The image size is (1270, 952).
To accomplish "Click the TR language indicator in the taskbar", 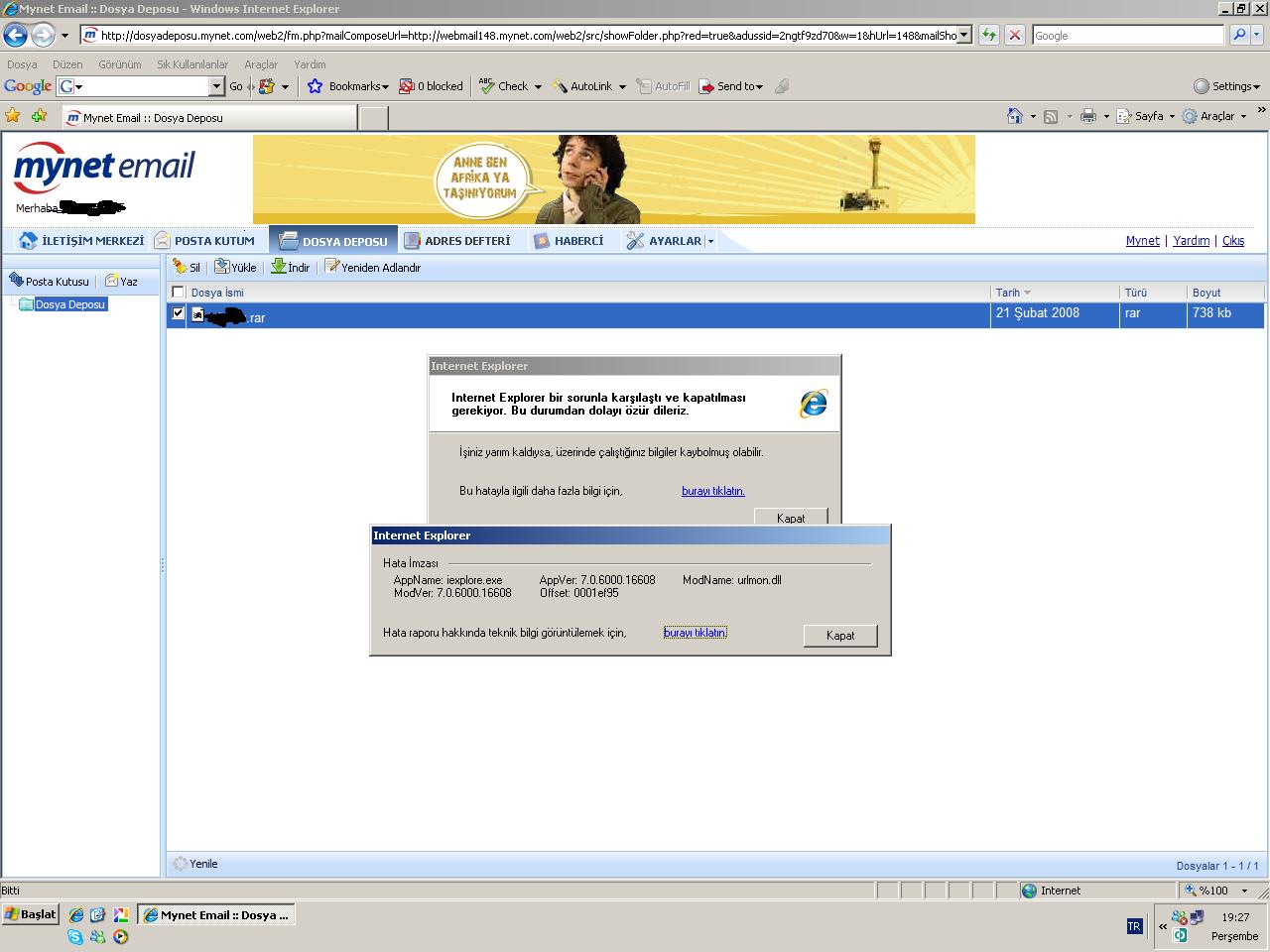I will click(x=1134, y=926).
